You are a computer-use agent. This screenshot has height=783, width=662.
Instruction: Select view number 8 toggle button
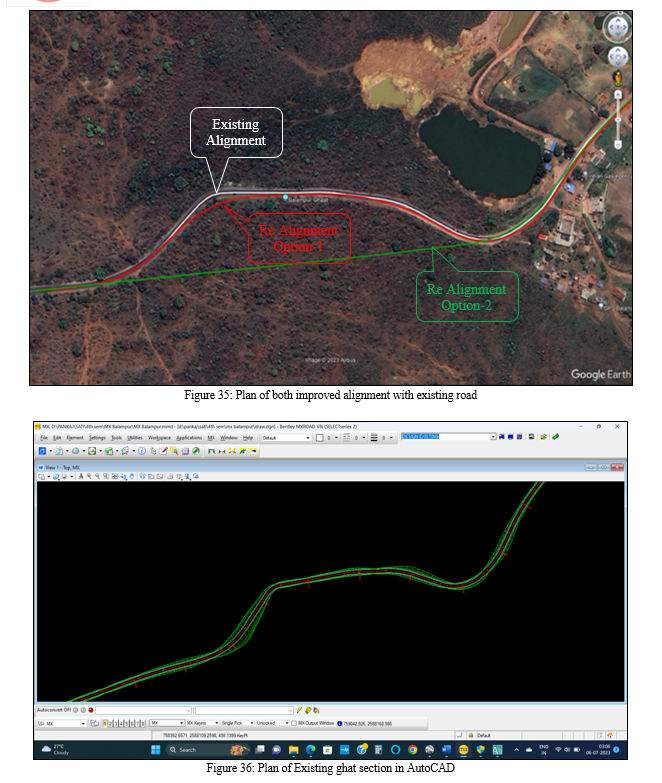point(143,724)
